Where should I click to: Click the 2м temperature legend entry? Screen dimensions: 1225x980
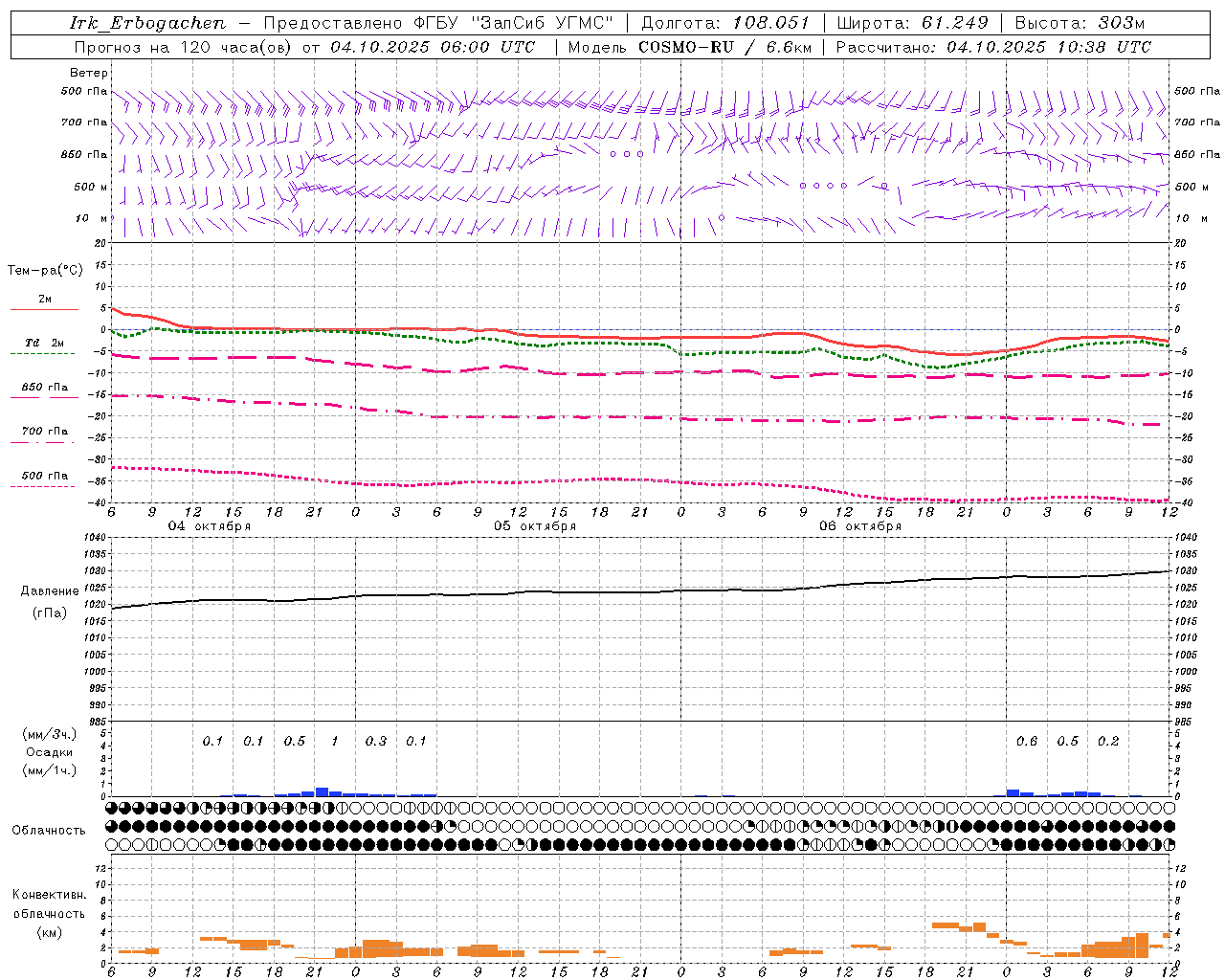point(45,299)
